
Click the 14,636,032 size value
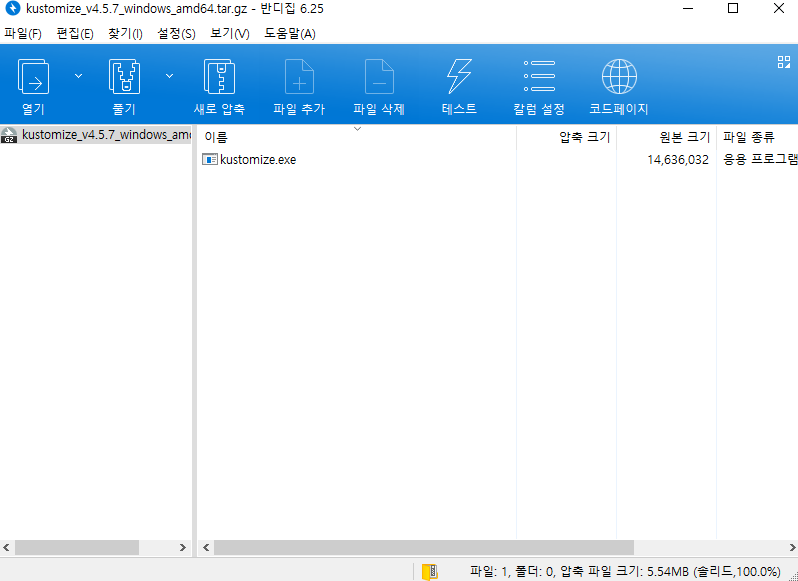[678, 160]
